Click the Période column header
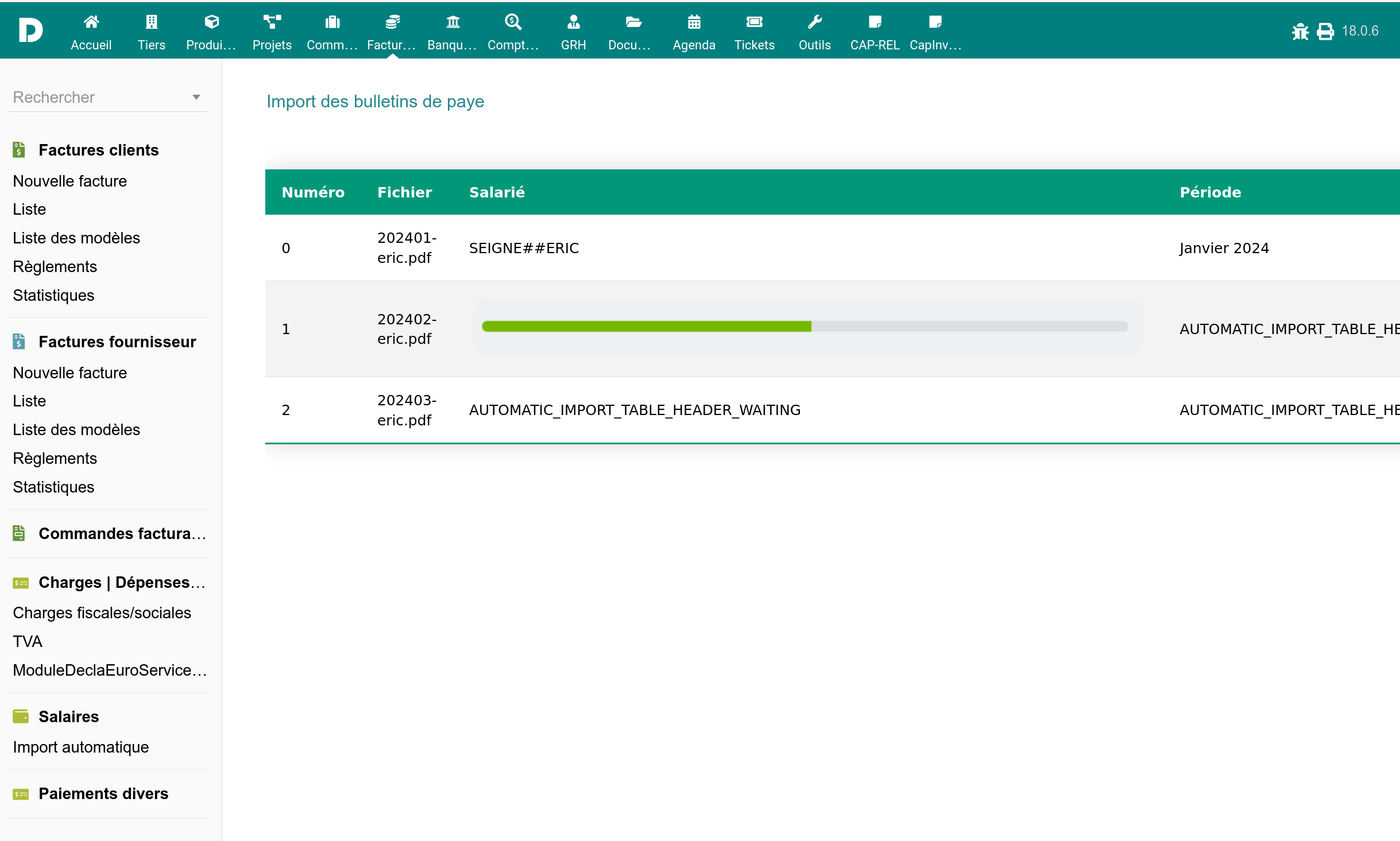Screen dimensions: 1400x841 pyautogui.click(x=1210, y=192)
